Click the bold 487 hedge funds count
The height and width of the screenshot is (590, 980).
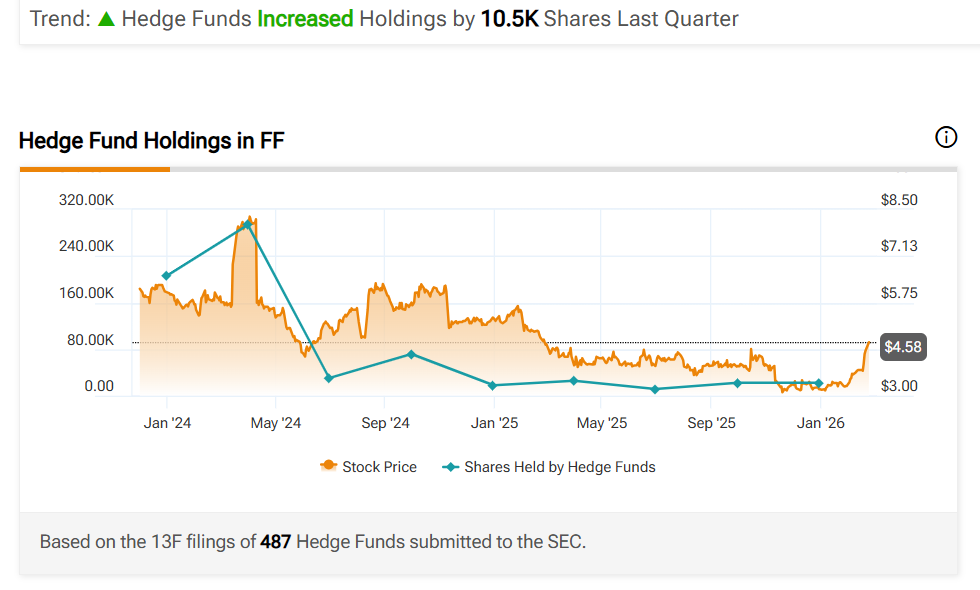276,542
